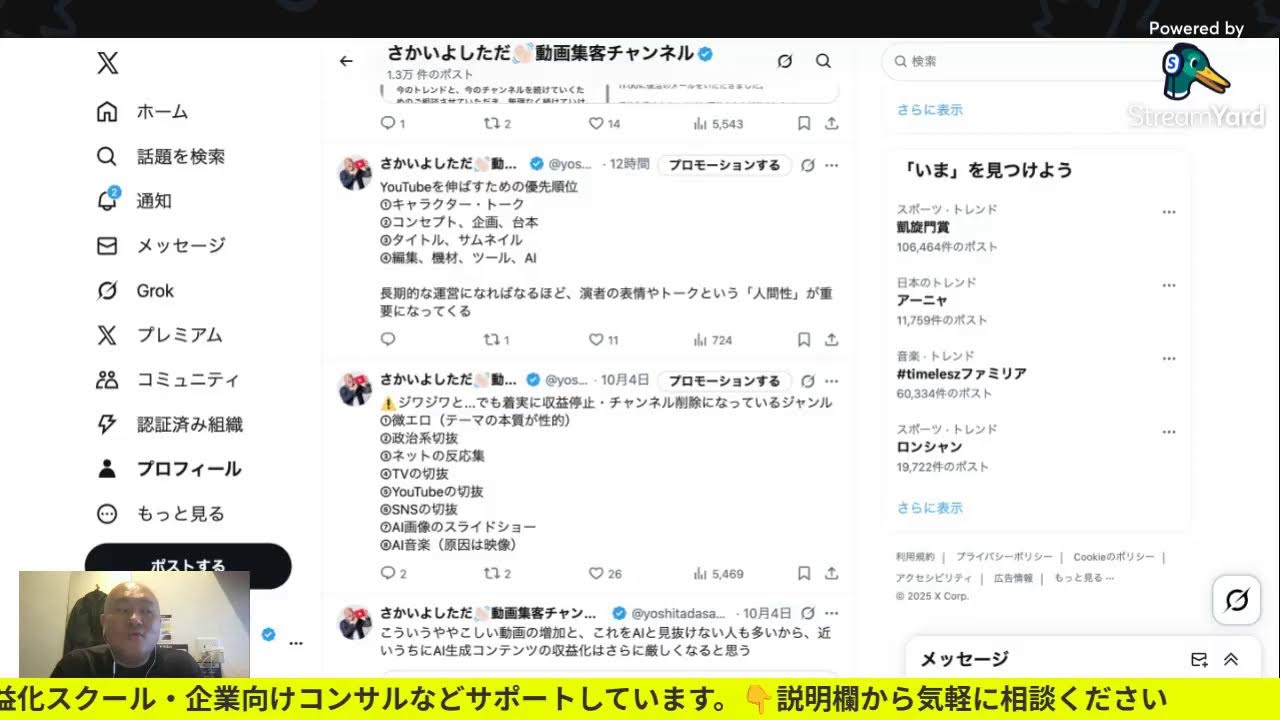Reply to the YouTubeを伸ばすための優先順位 post
The width and height of the screenshot is (1280, 720).
[x=389, y=340]
